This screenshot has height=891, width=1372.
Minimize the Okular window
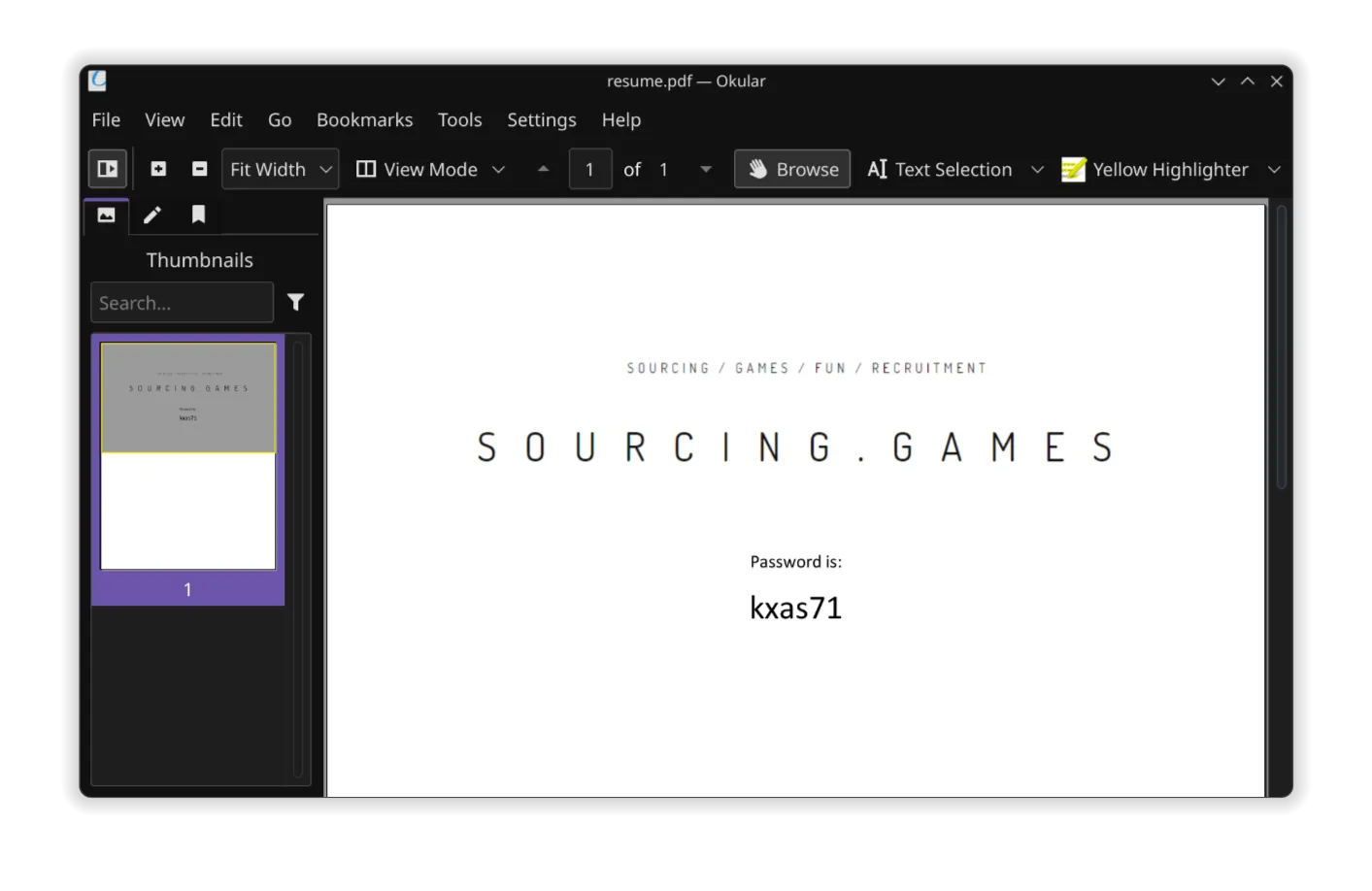(1218, 82)
